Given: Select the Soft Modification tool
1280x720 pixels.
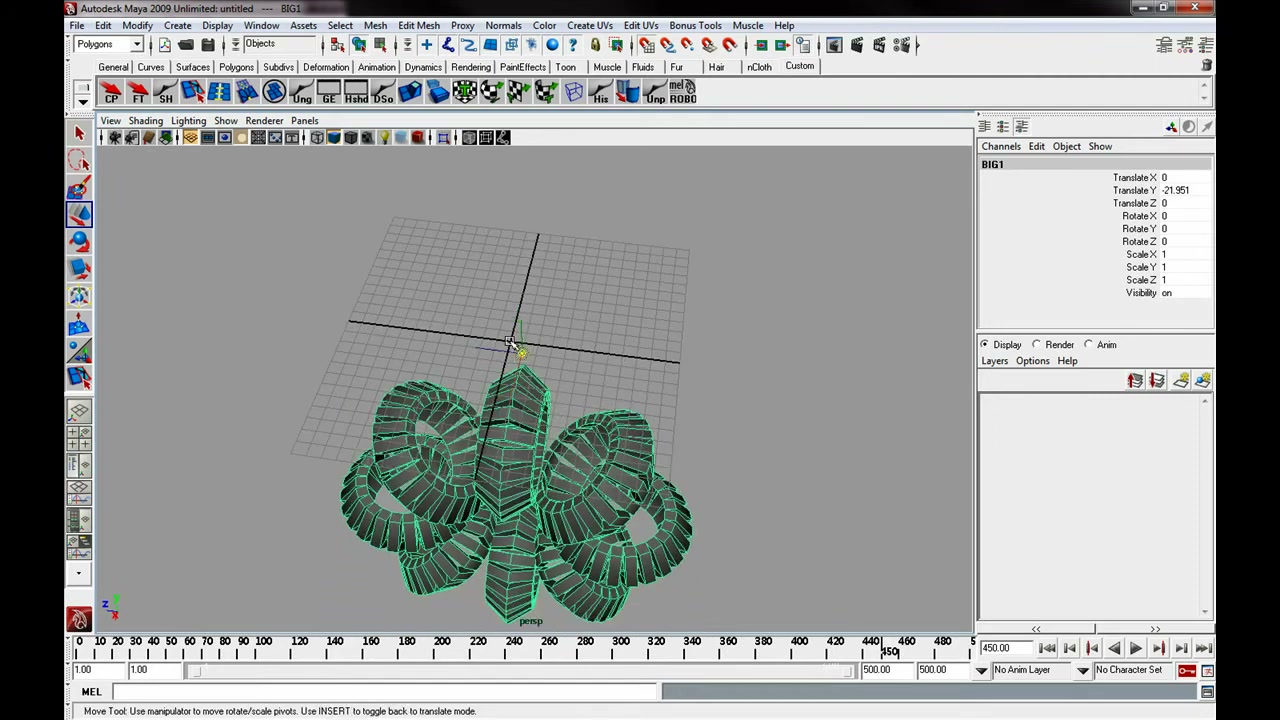Looking at the screenshot, I should (x=79, y=324).
